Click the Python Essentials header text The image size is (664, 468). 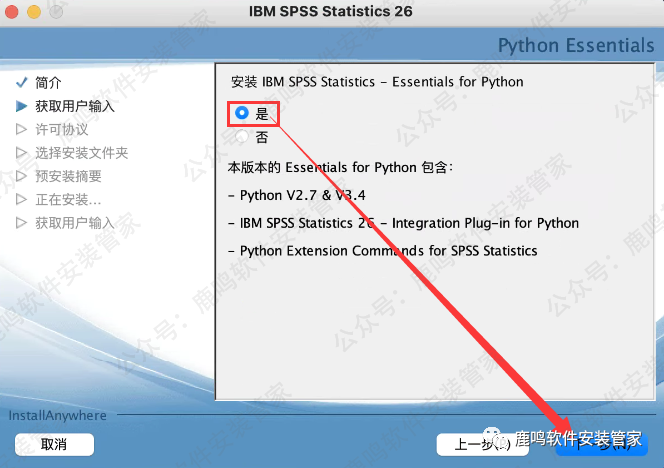575,46
